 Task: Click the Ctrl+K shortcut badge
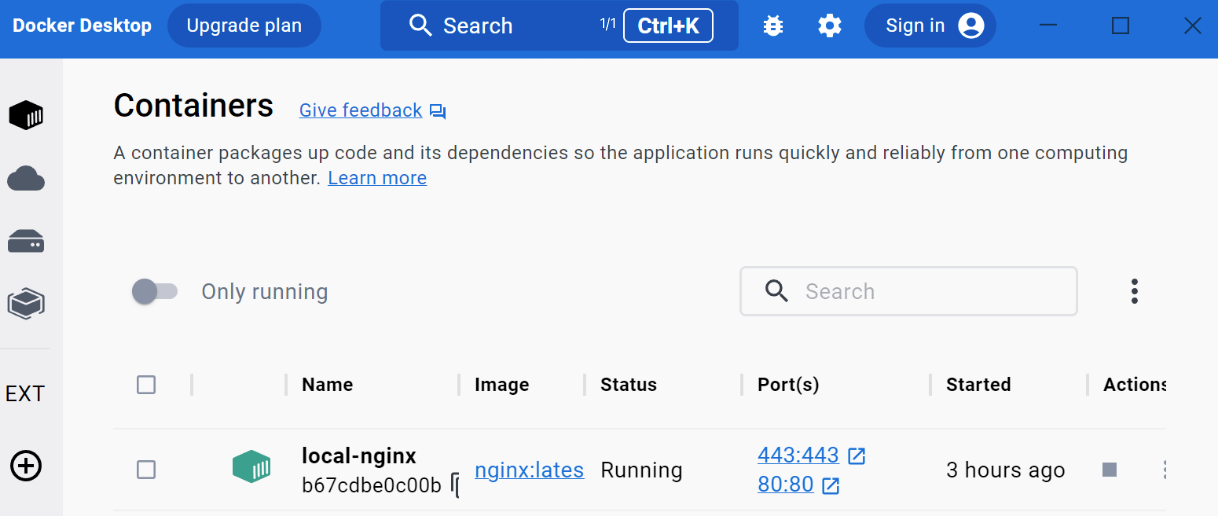(x=668, y=26)
